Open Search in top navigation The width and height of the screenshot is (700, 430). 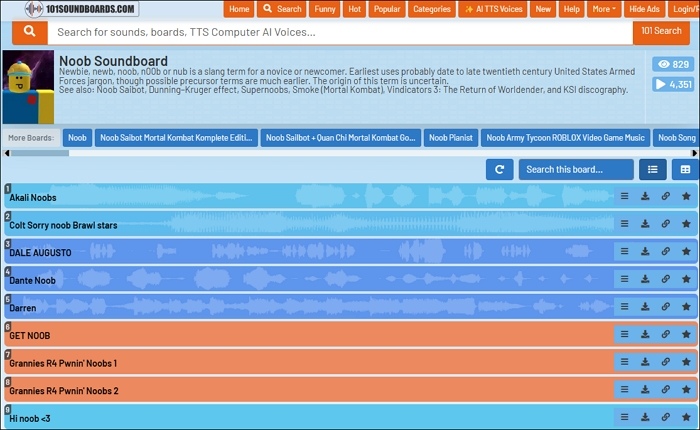click(282, 9)
